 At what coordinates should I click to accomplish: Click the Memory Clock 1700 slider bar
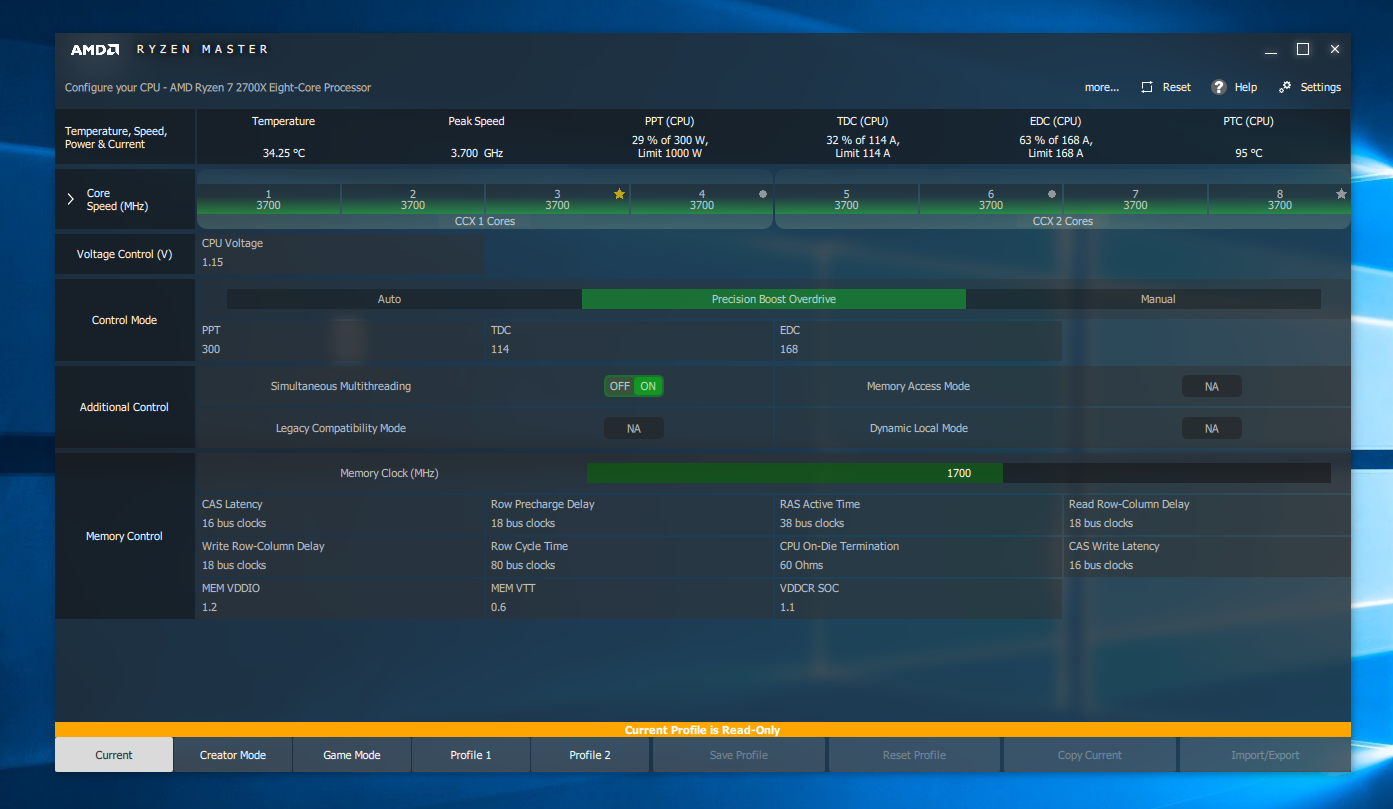click(x=959, y=473)
